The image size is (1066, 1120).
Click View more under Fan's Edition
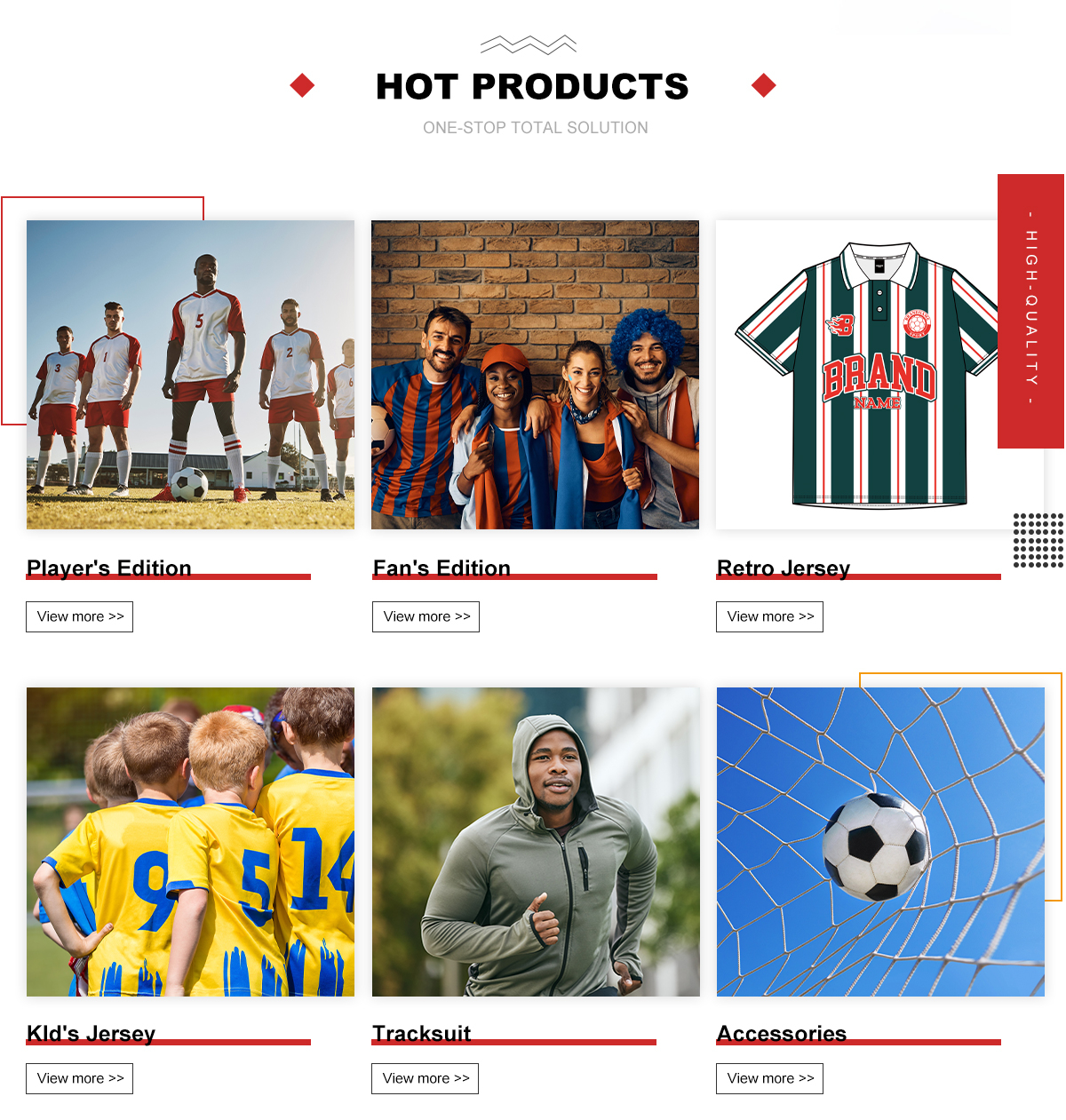(426, 616)
